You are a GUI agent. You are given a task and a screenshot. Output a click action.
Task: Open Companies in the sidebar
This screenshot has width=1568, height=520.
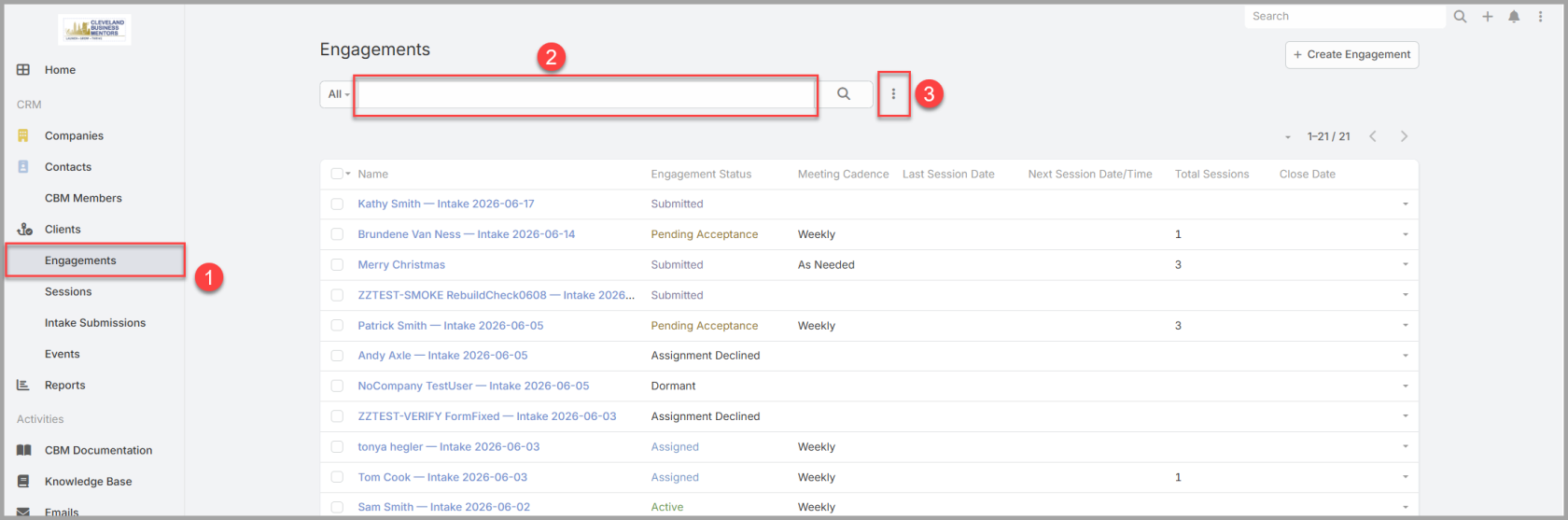(x=74, y=136)
